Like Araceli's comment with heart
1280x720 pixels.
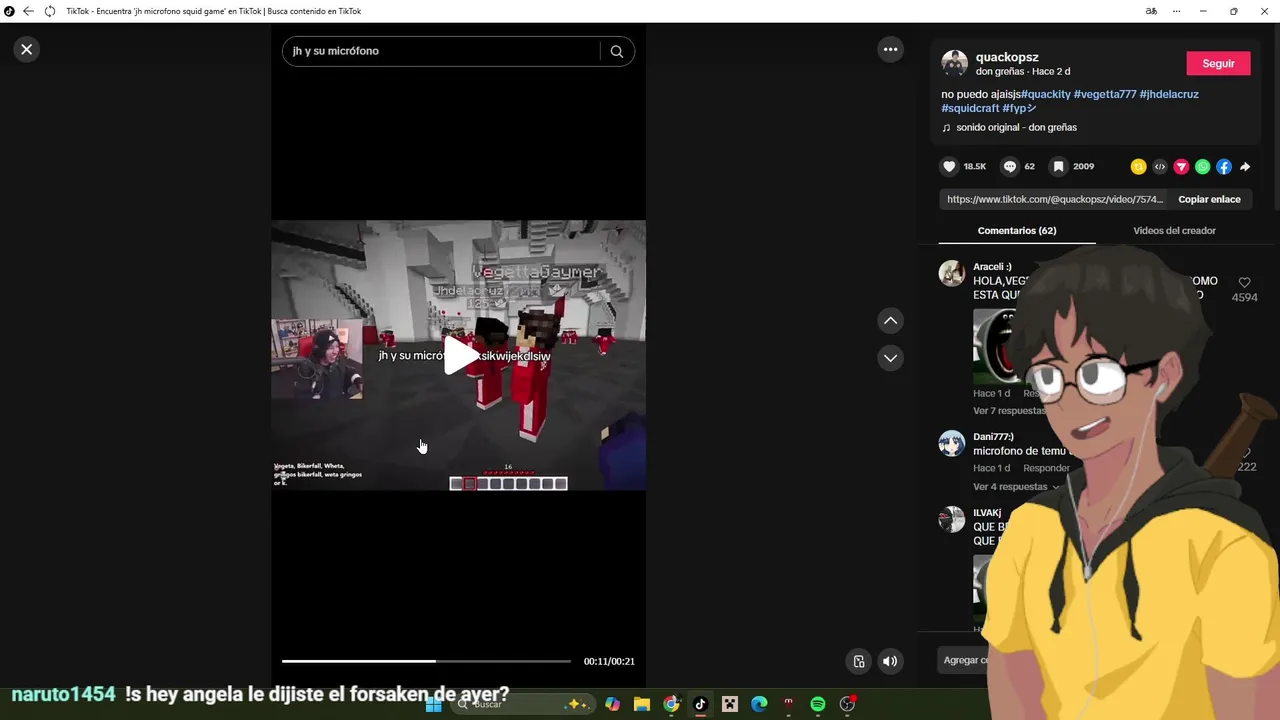coord(1244,283)
